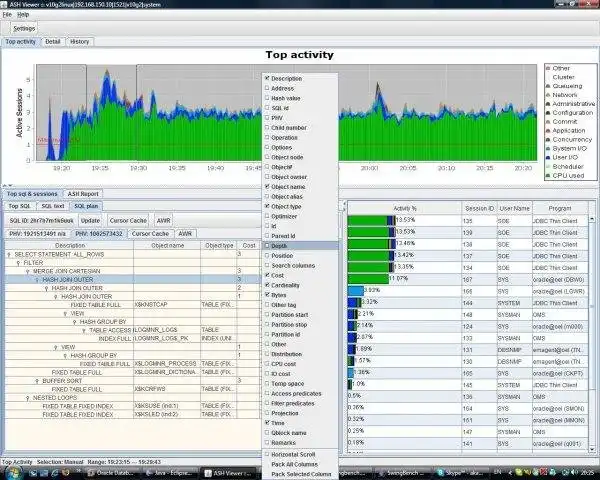Screen dimensions: 600x480
Task: Sort by the Session ID column header
Action: pos(479,209)
